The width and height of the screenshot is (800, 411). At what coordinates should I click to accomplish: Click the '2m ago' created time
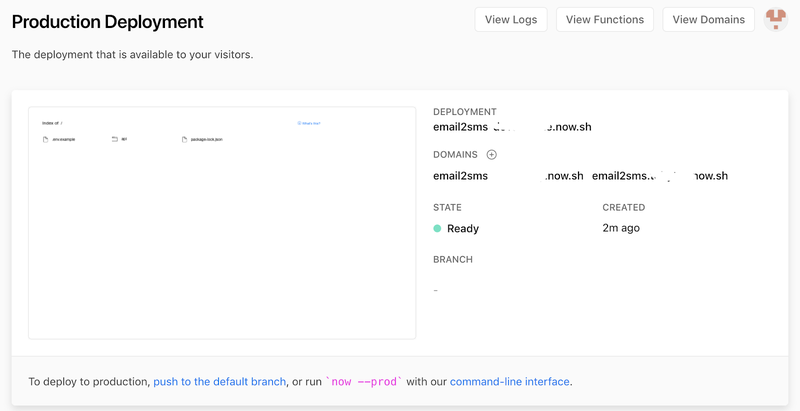point(621,228)
